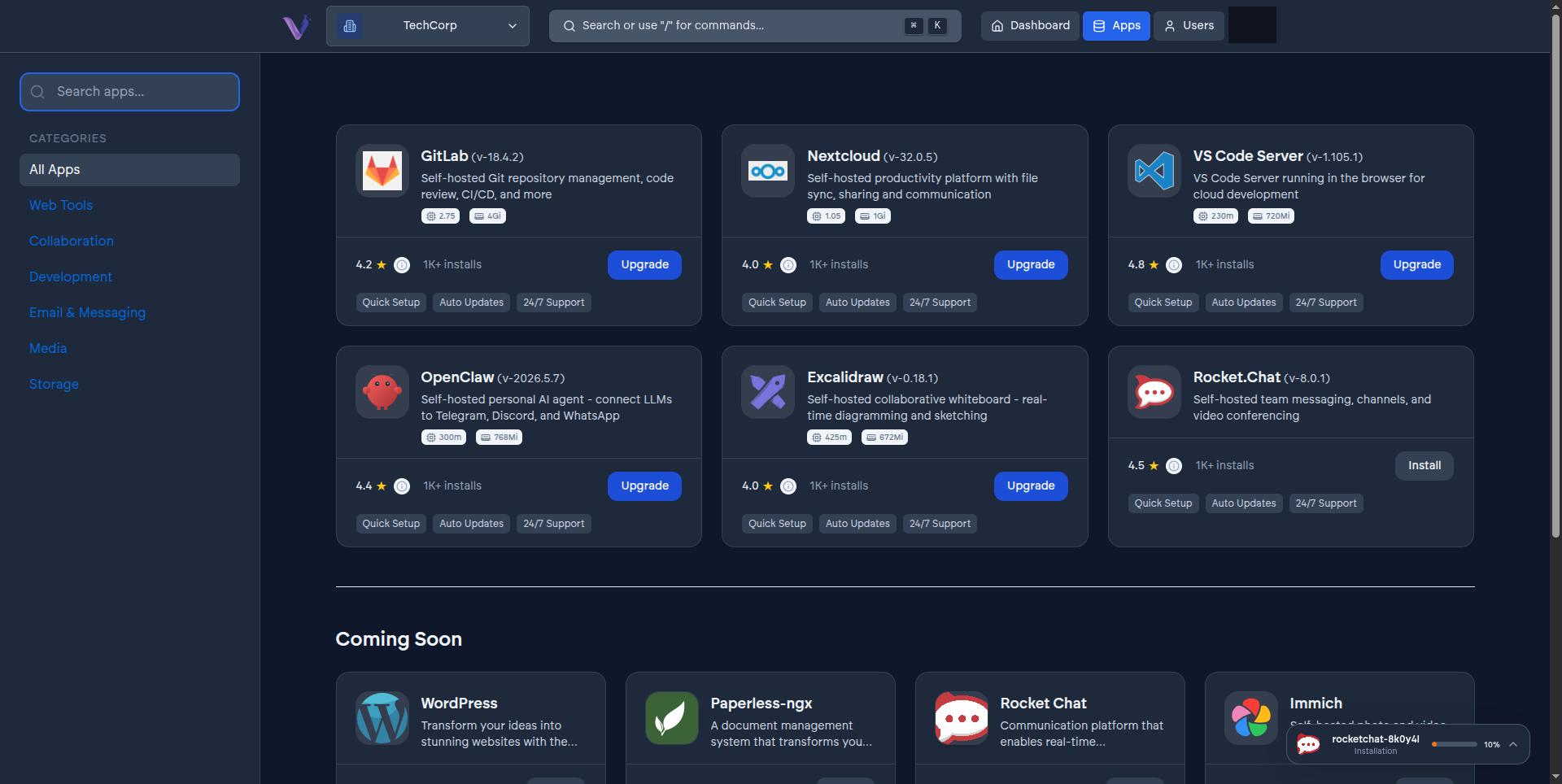Click the Excalidraw logo icon
1562x784 pixels.
pos(768,392)
